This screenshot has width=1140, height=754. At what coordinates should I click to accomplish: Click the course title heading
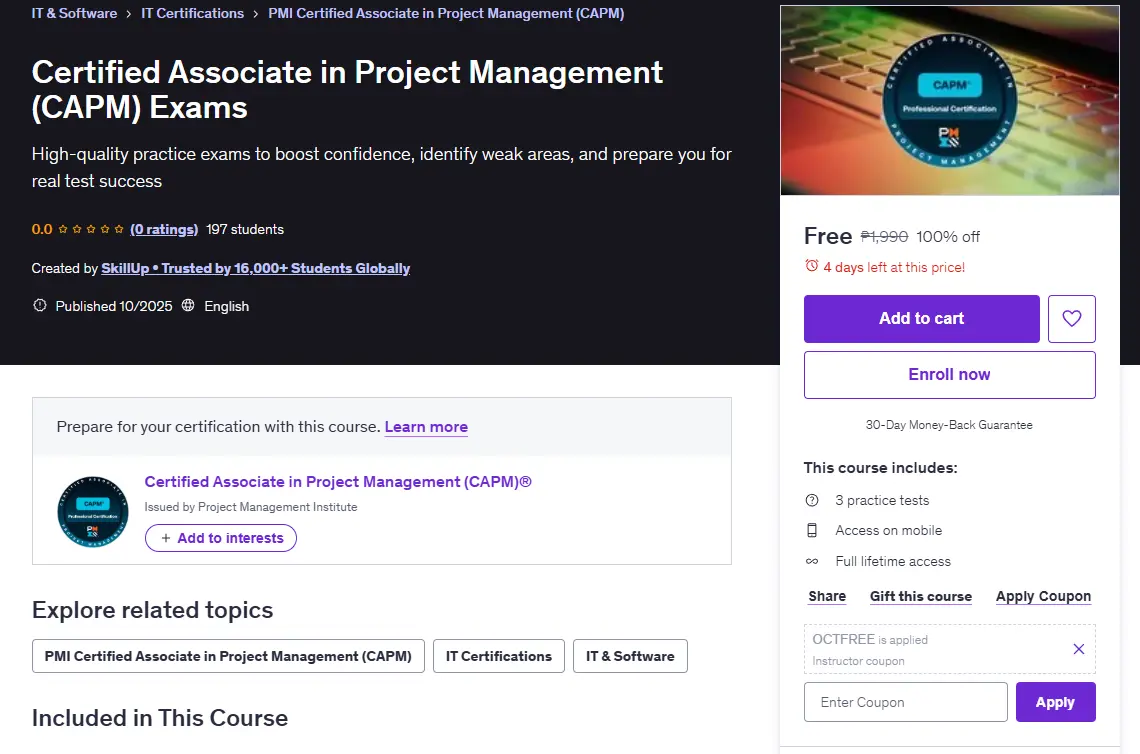pos(347,89)
